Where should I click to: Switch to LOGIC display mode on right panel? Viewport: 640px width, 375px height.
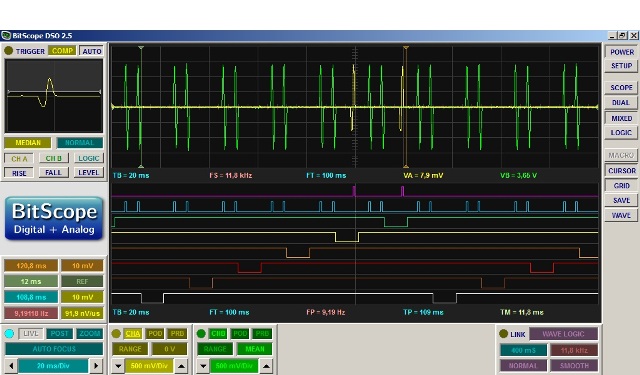(621, 133)
